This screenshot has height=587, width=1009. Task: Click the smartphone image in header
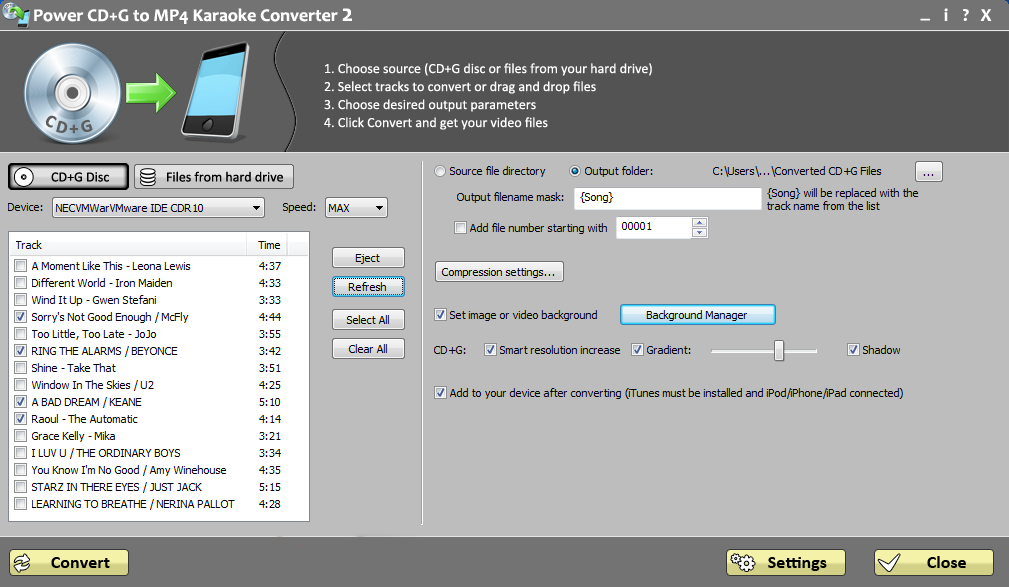click(x=216, y=91)
